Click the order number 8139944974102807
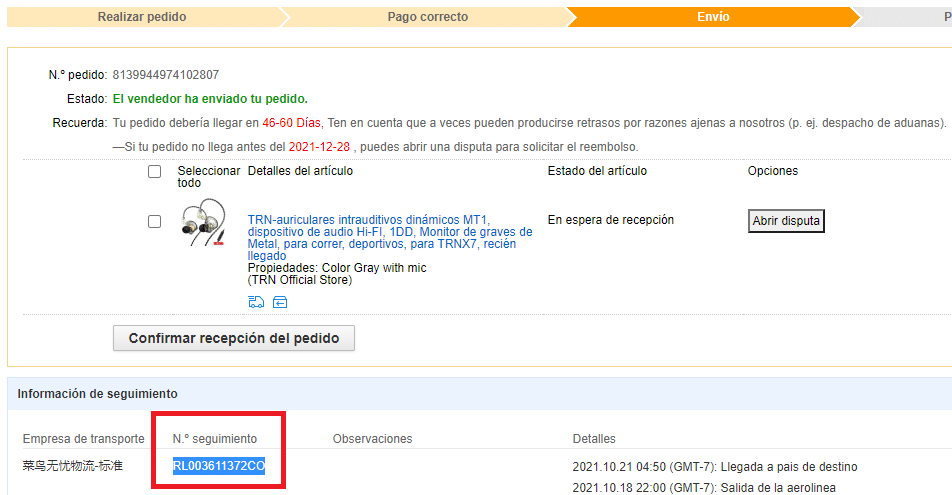This screenshot has width=952, height=495. tap(166, 75)
